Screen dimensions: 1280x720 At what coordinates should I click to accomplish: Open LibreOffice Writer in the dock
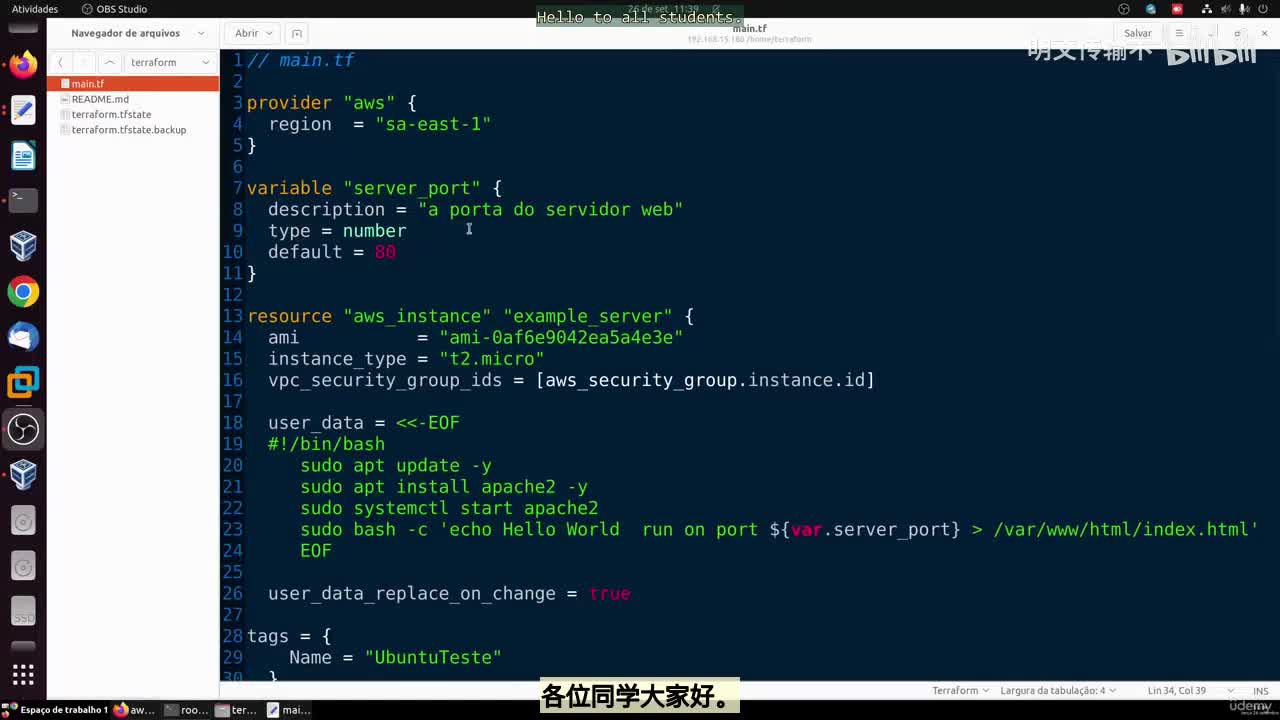tap(23, 156)
